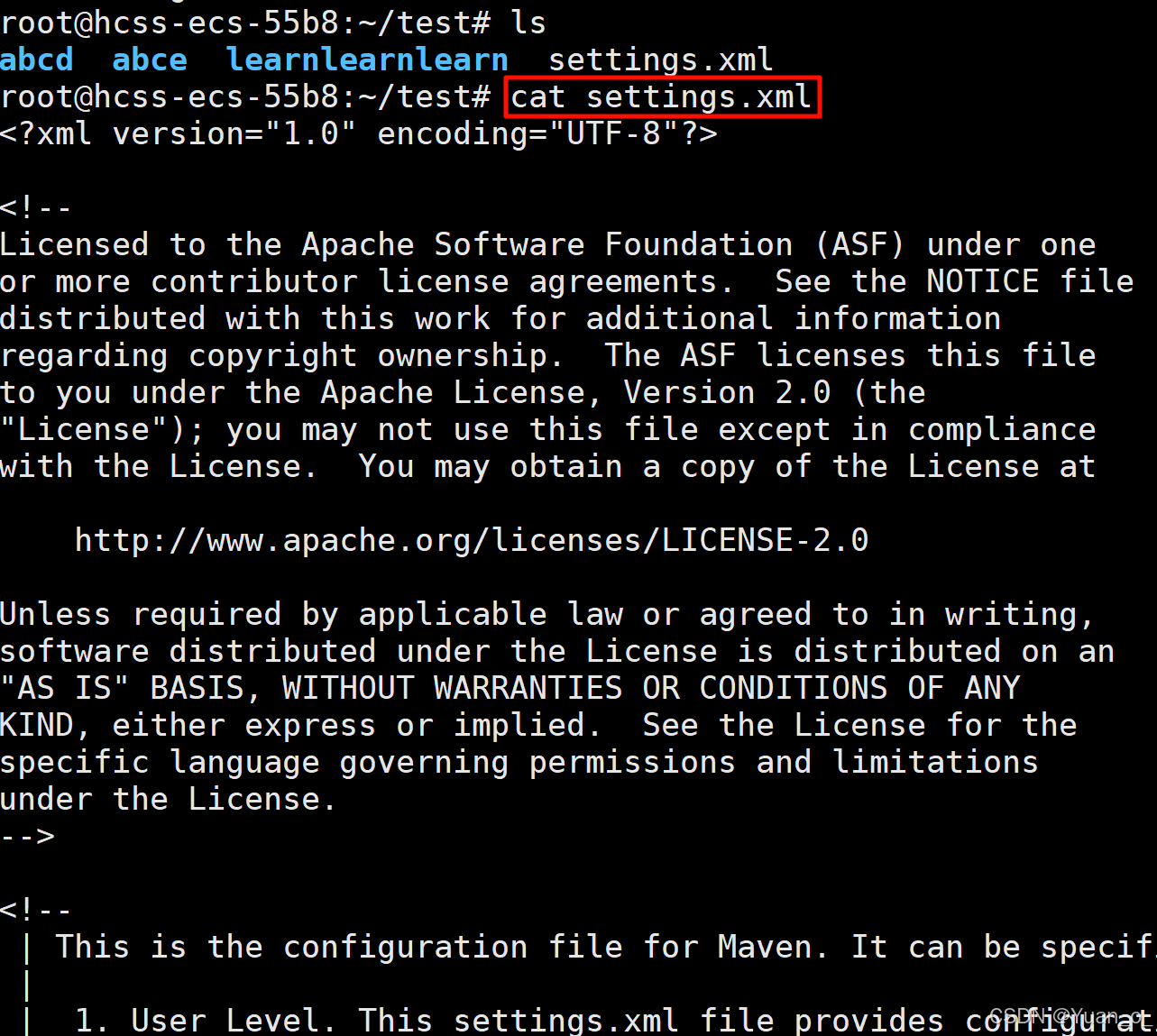This screenshot has width=1157, height=1036.
Task: Click the 'abce' directory name in ls output
Action: click(x=150, y=60)
